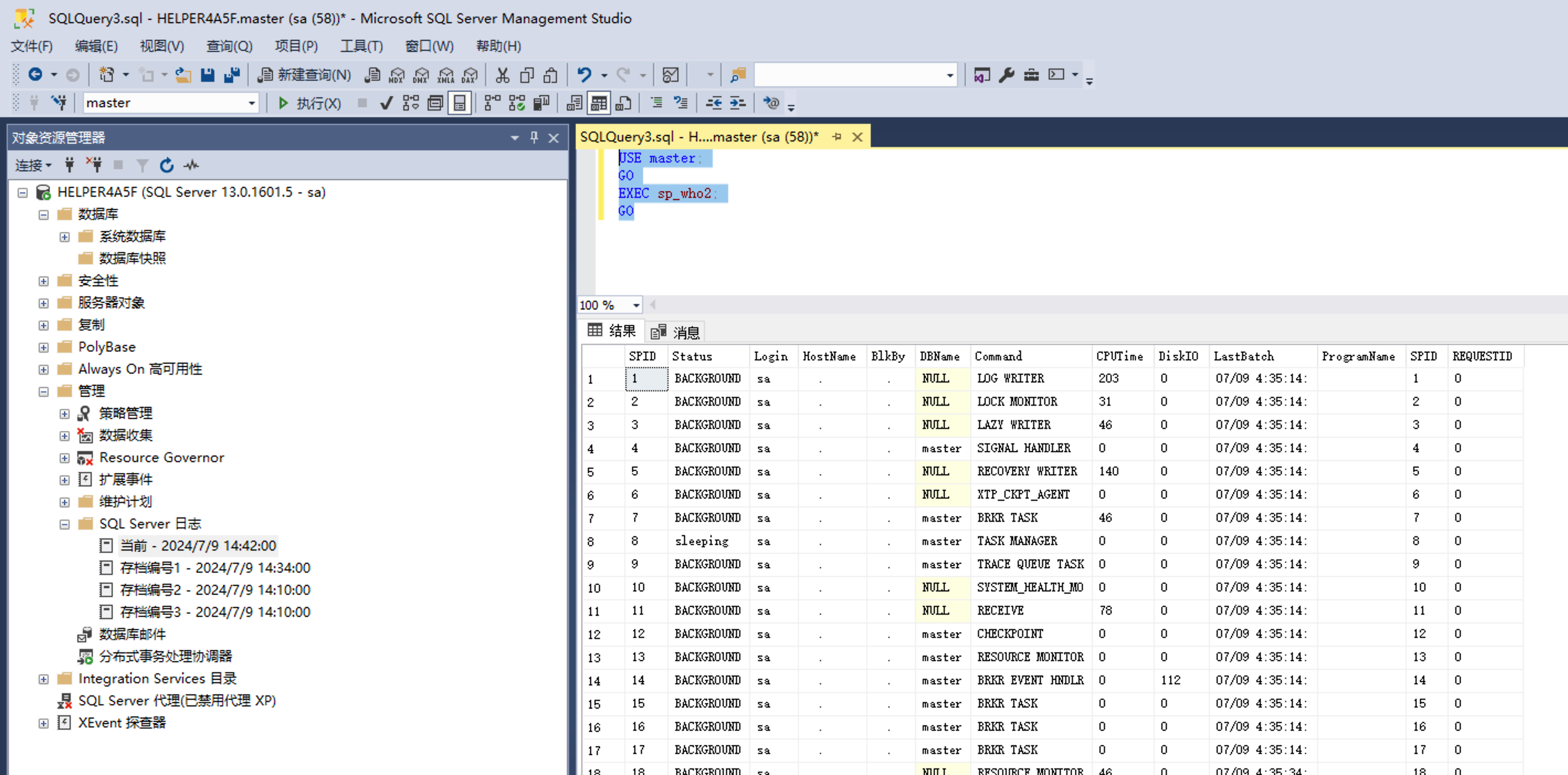Toggle Results to Grid mode
Screen dimensions: 1568x775
[598, 103]
